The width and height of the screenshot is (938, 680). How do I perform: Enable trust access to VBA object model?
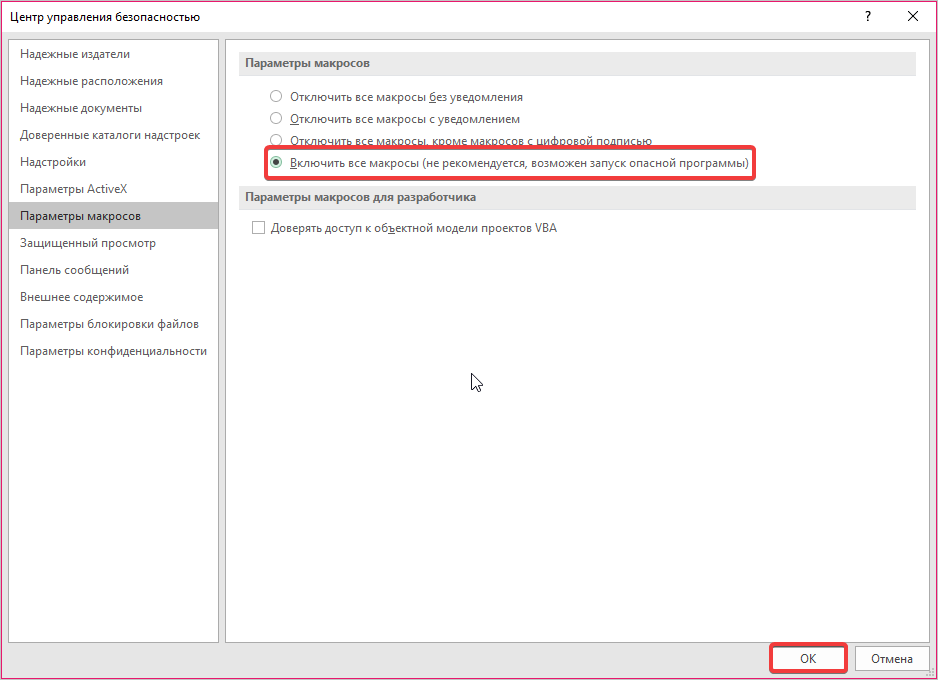[259, 228]
